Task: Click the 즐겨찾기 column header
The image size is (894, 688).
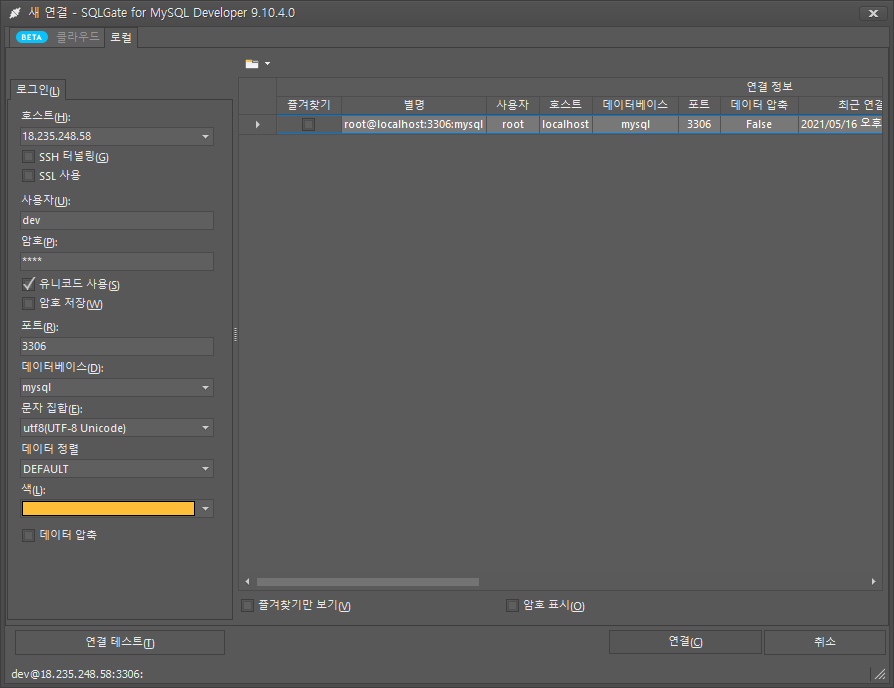Action: [309, 105]
